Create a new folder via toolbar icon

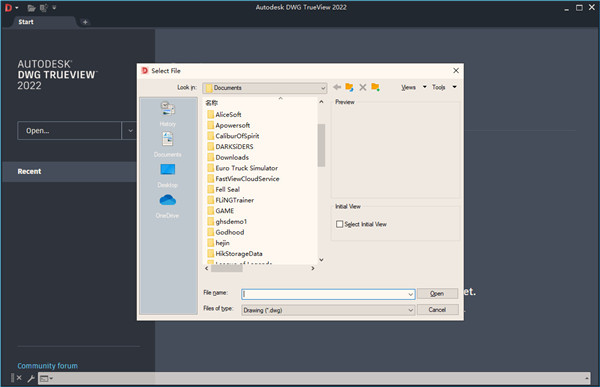375,87
